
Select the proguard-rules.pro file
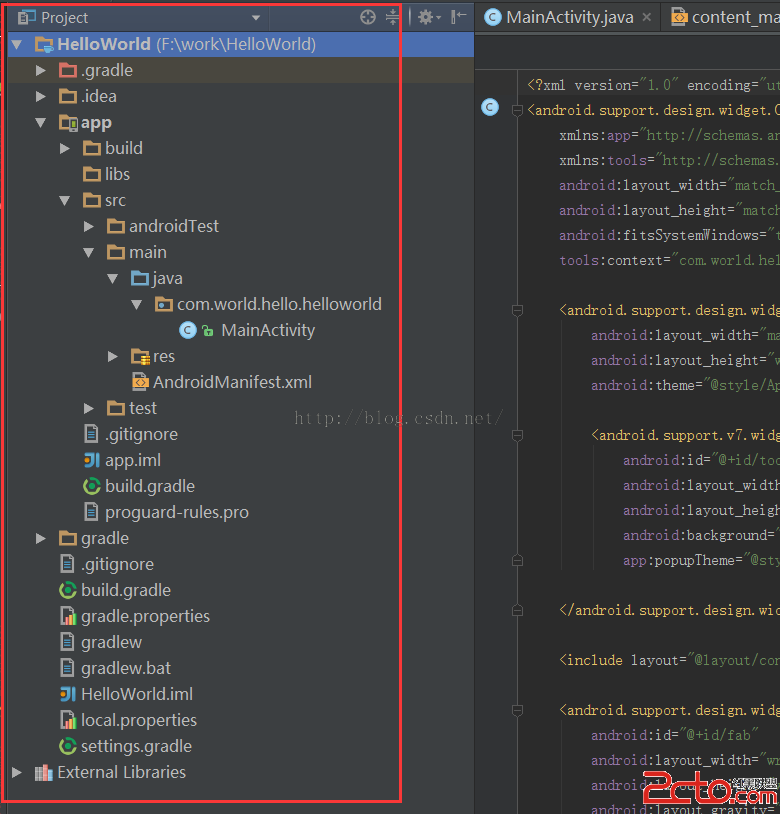pyautogui.click(x=176, y=512)
